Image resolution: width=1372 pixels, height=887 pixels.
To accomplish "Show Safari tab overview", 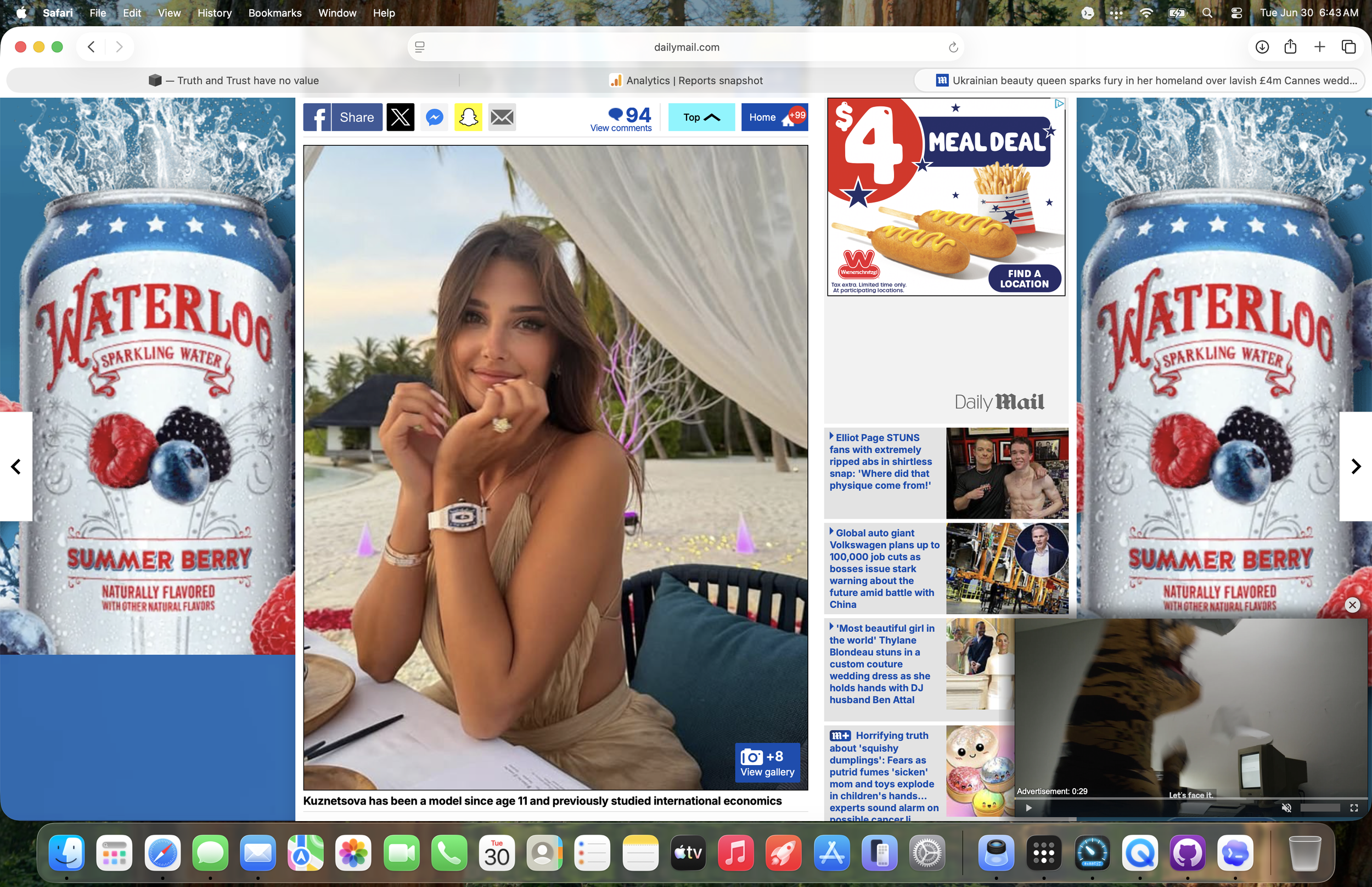I will tap(1348, 47).
